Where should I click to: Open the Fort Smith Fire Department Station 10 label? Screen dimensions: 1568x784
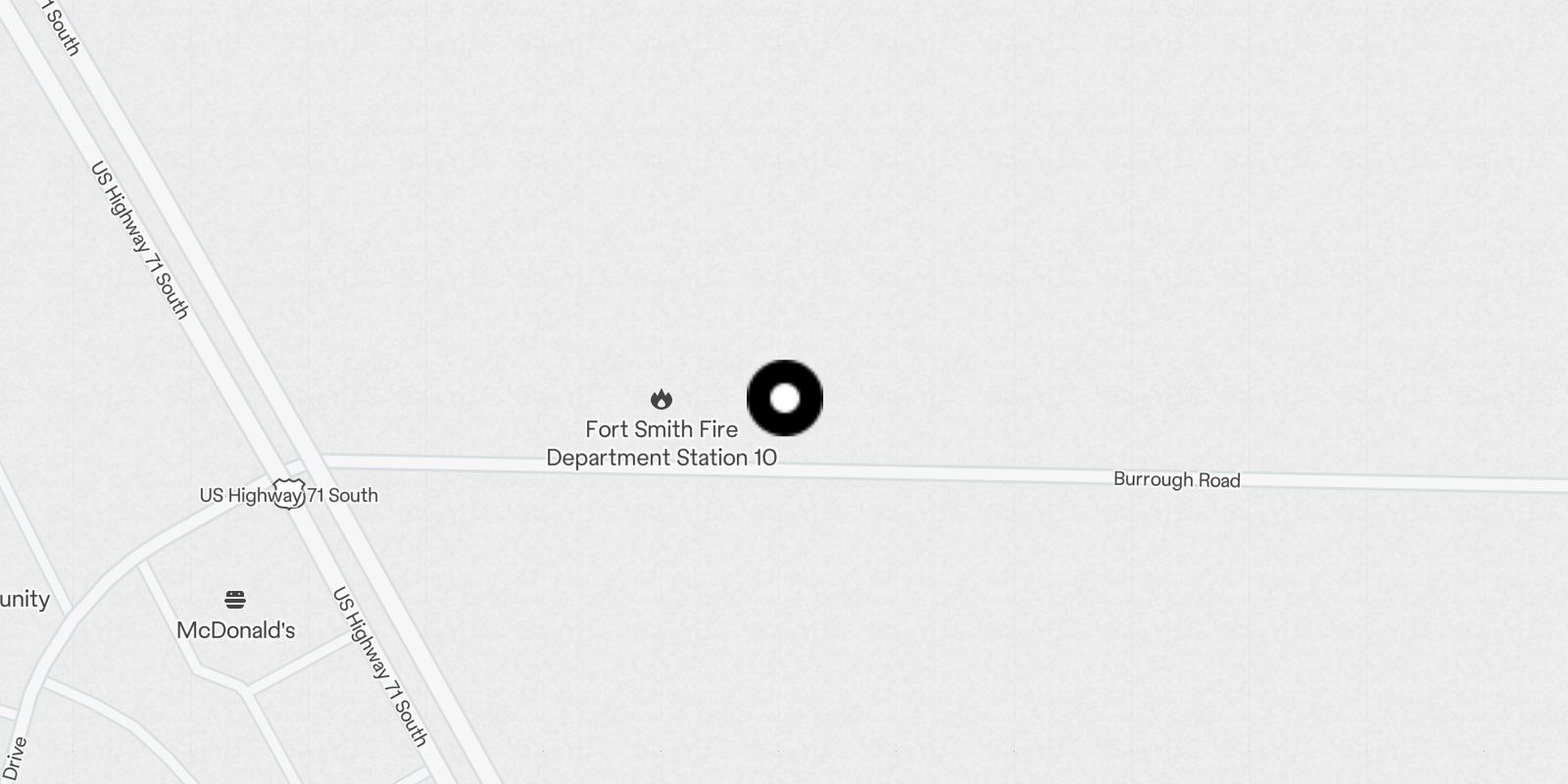point(661,443)
